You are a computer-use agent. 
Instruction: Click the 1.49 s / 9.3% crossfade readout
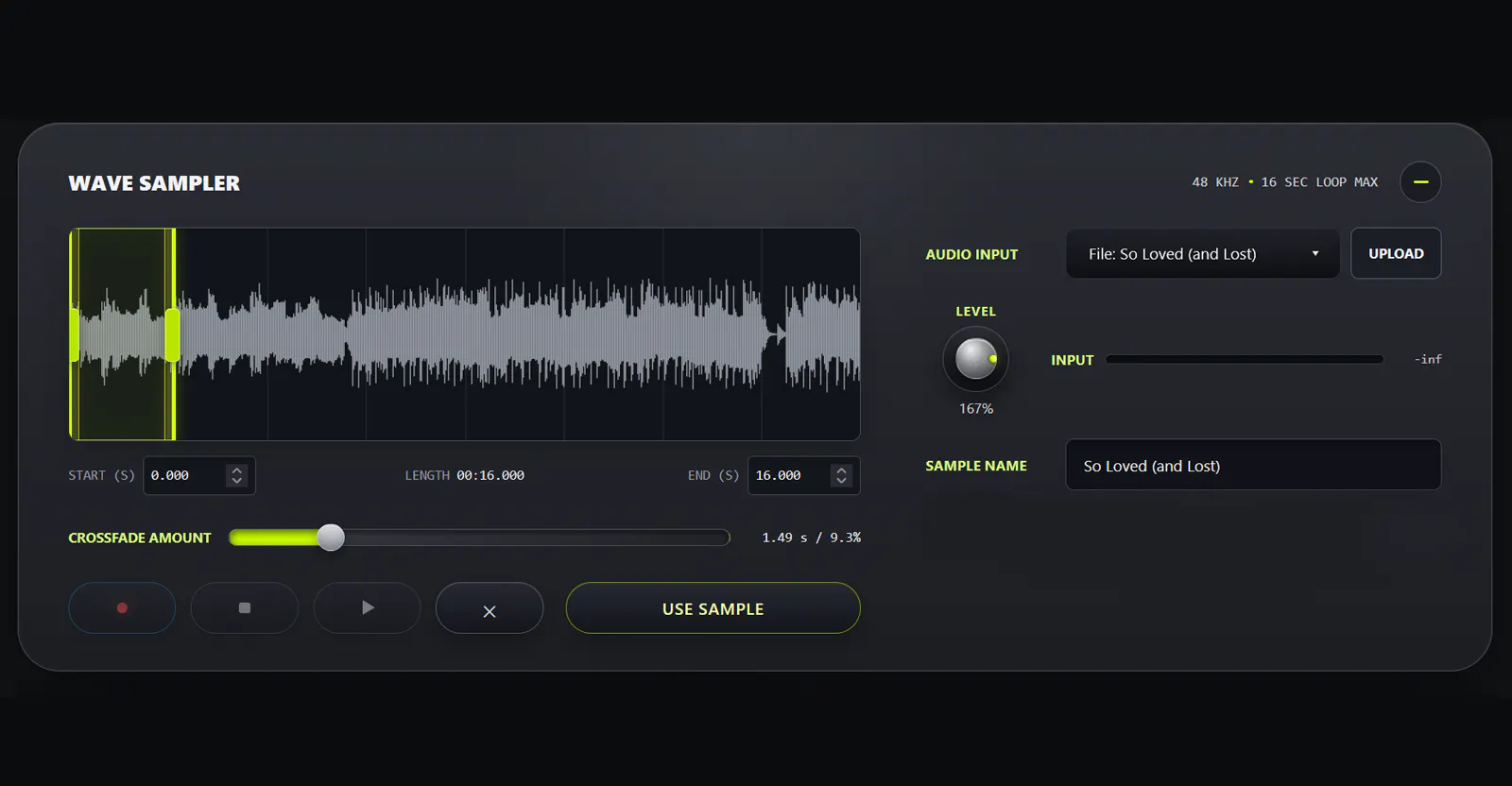coord(812,538)
